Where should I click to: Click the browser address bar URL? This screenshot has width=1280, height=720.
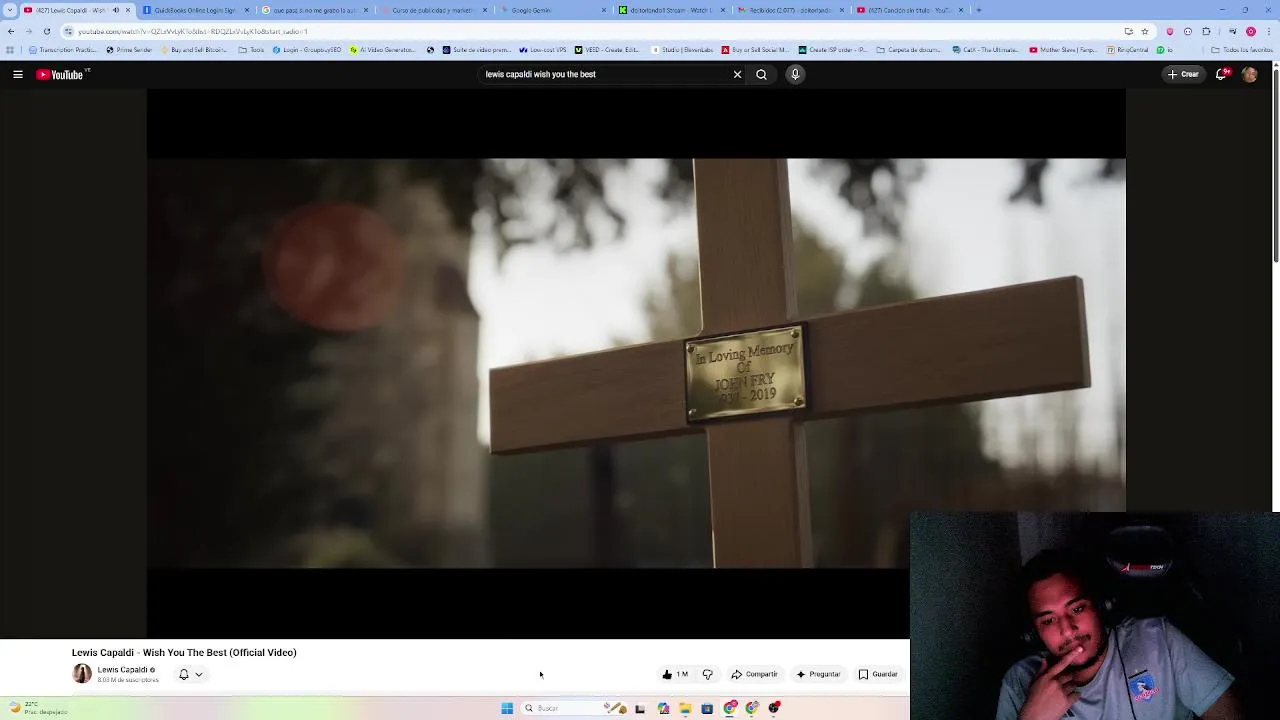(192, 31)
